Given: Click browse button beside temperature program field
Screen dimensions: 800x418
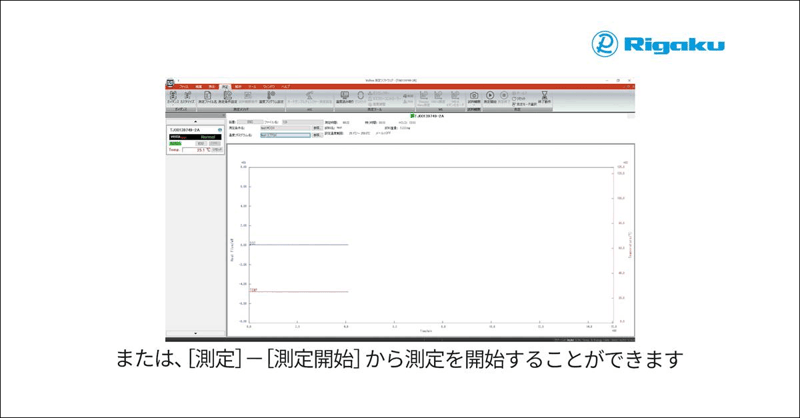Looking at the screenshot, I should pyautogui.click(x=316, y=135).
